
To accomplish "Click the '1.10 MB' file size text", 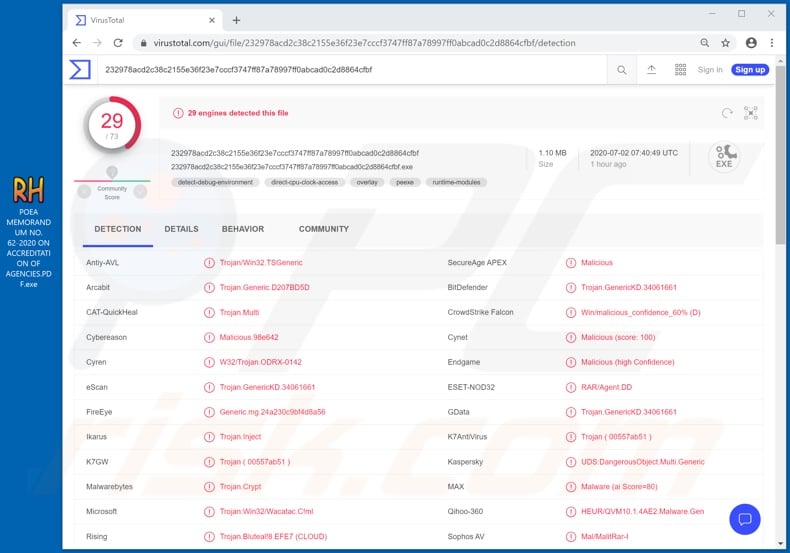I will [x=552, y=153].
